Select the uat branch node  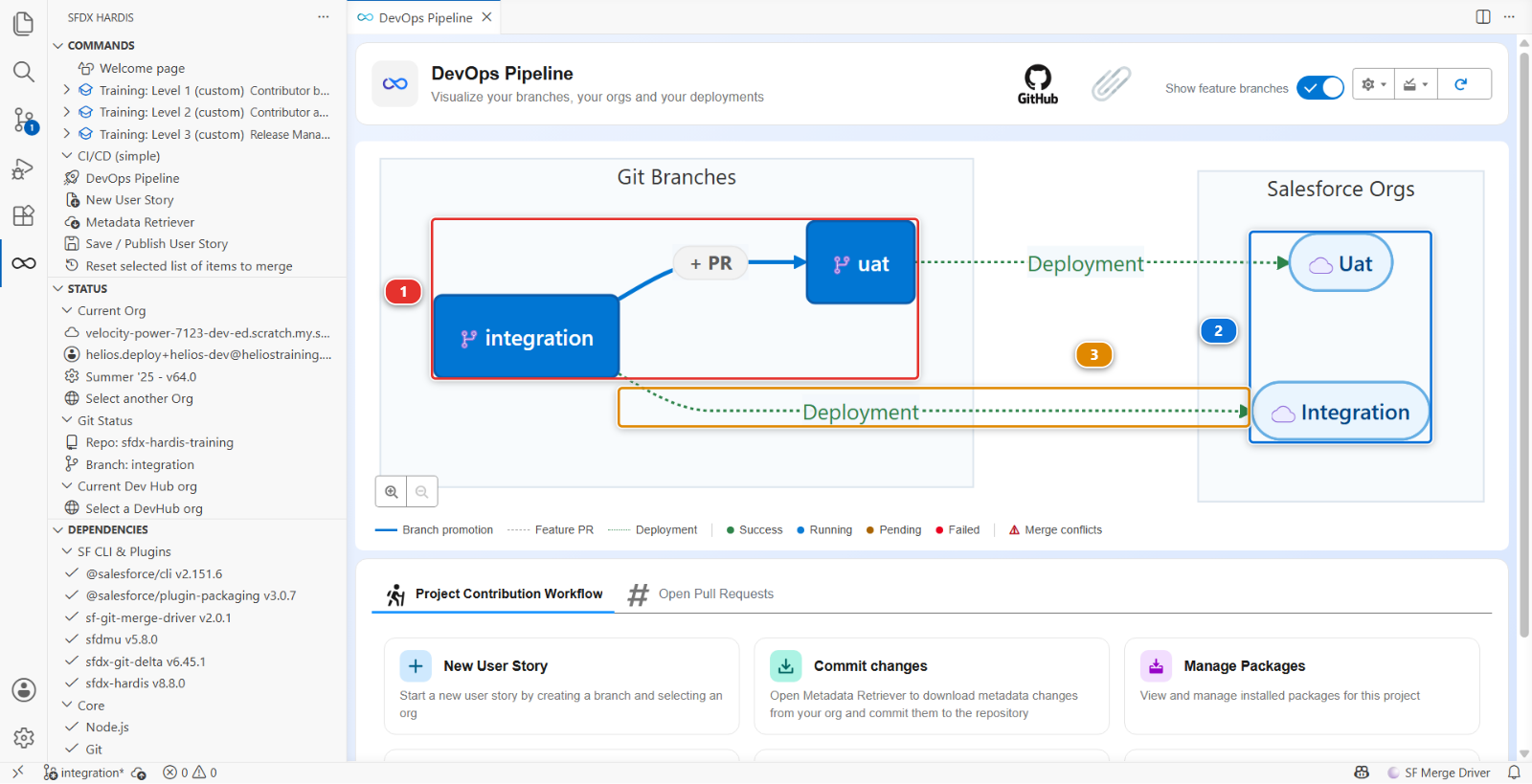coord(861,262)
